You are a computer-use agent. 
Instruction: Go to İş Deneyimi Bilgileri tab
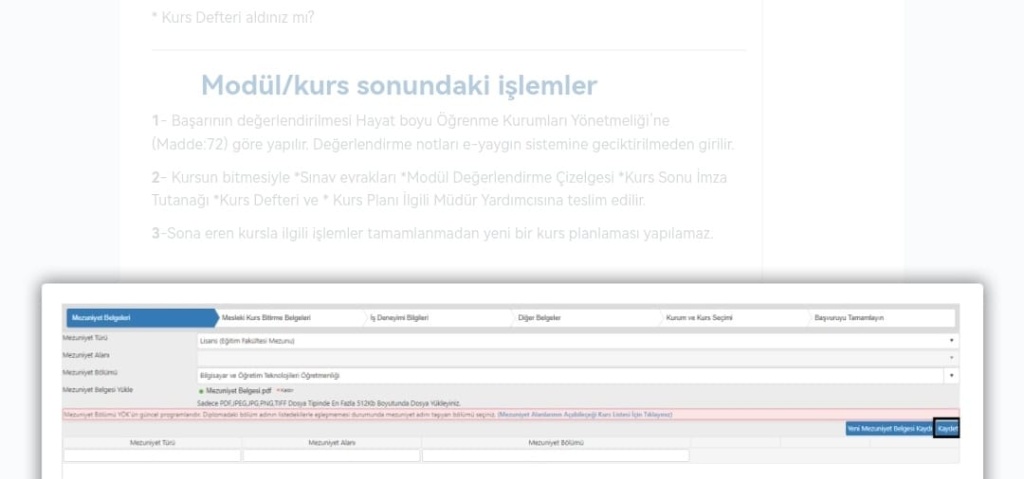click(400, 318)
